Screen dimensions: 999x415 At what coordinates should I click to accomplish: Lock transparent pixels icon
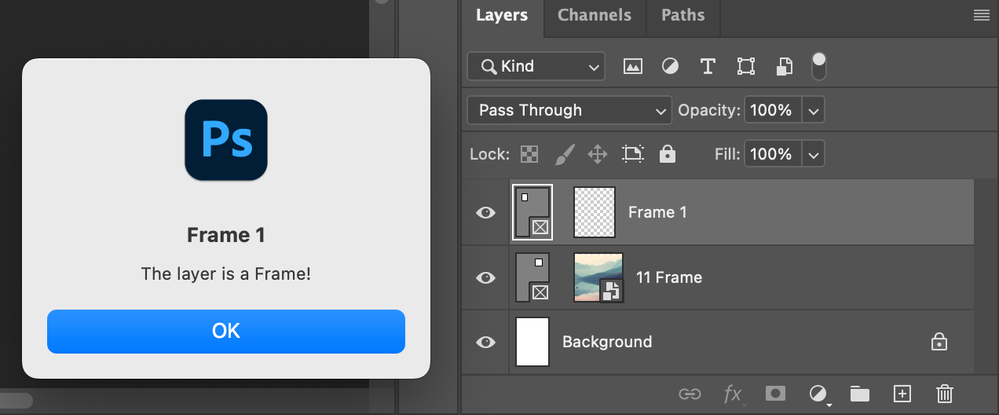(530, 154)
